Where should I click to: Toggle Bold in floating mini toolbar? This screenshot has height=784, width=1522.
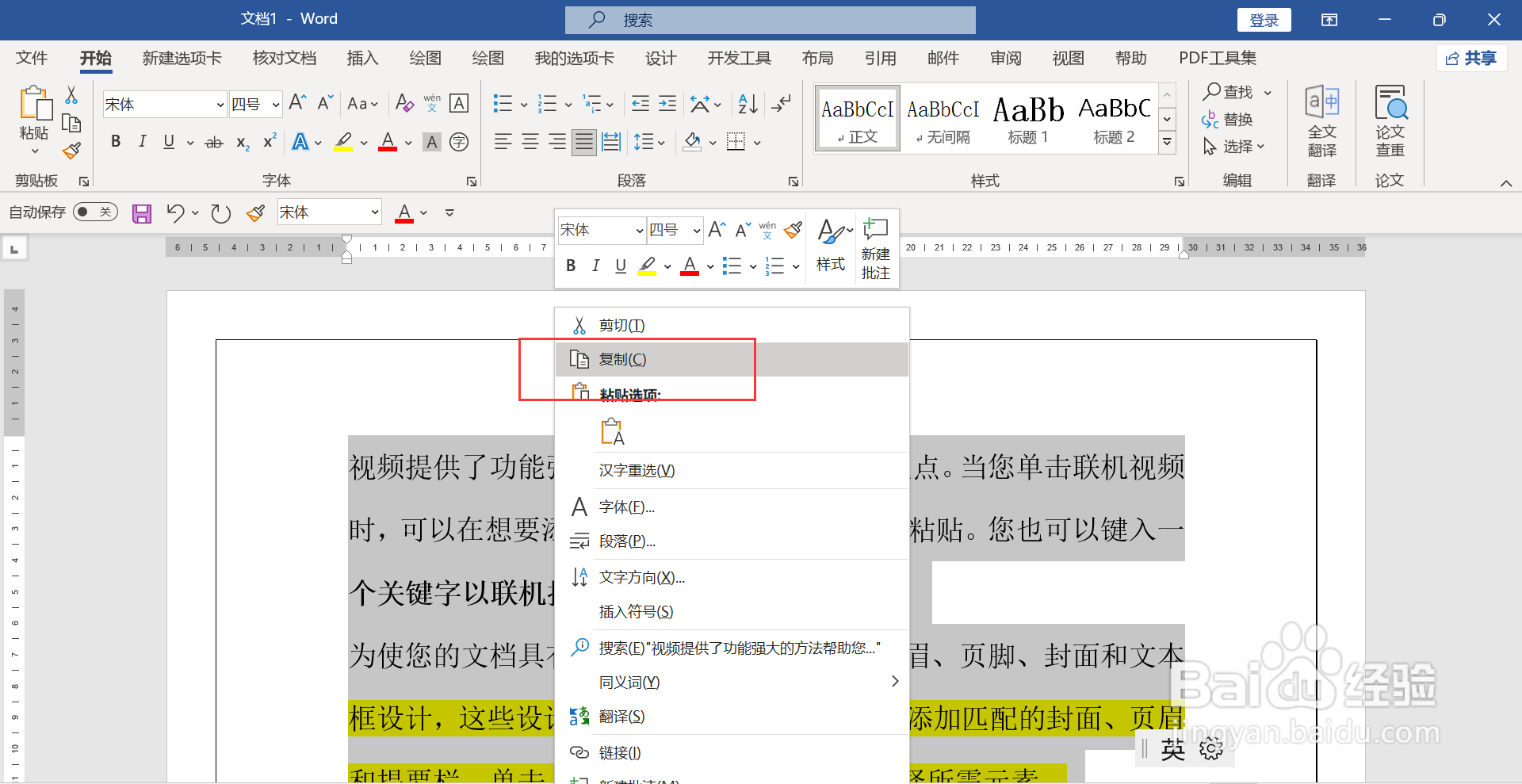coord(571,266)
